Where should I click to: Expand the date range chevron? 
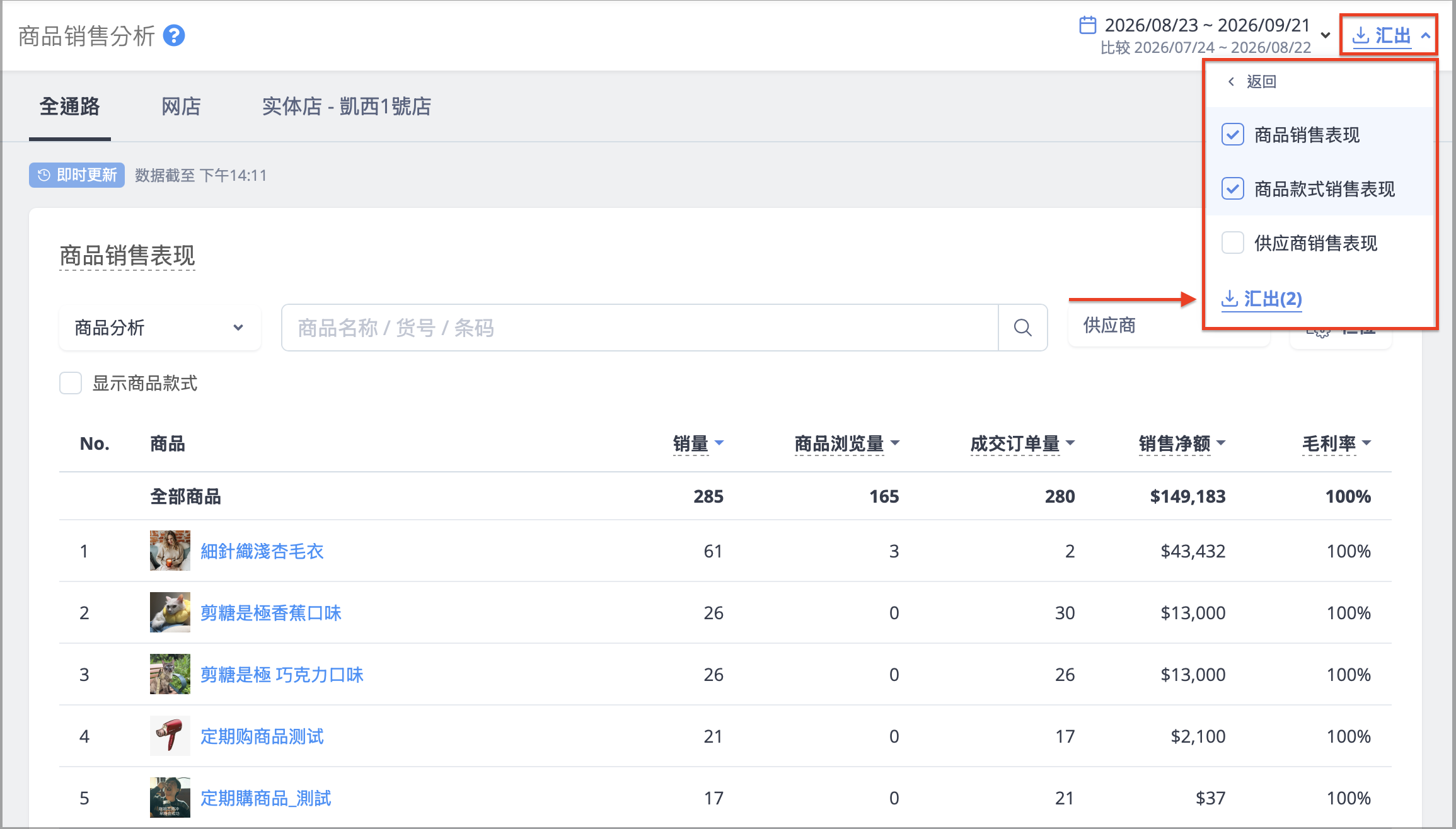(x=1325, y=35)
